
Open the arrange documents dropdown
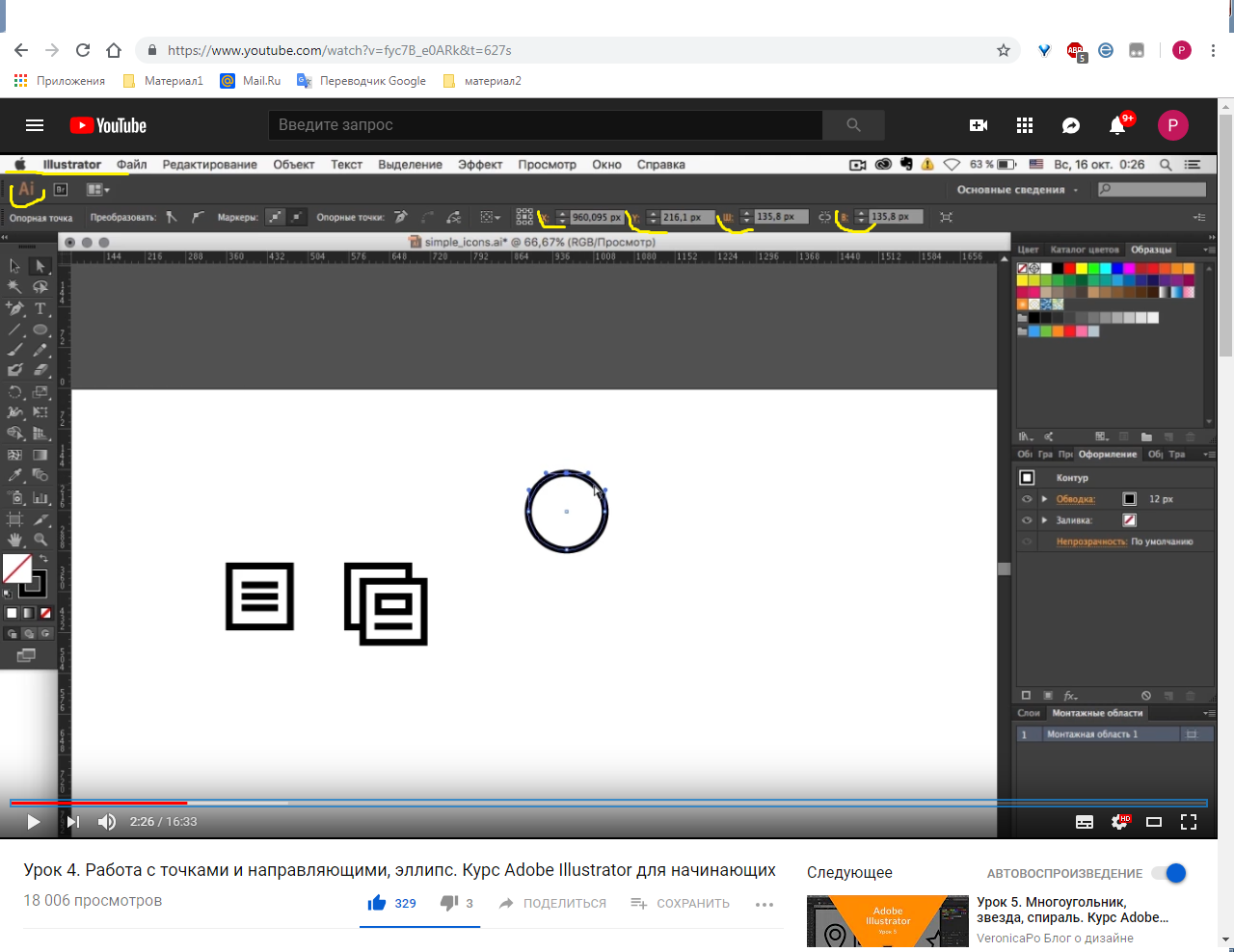[97, 190]
